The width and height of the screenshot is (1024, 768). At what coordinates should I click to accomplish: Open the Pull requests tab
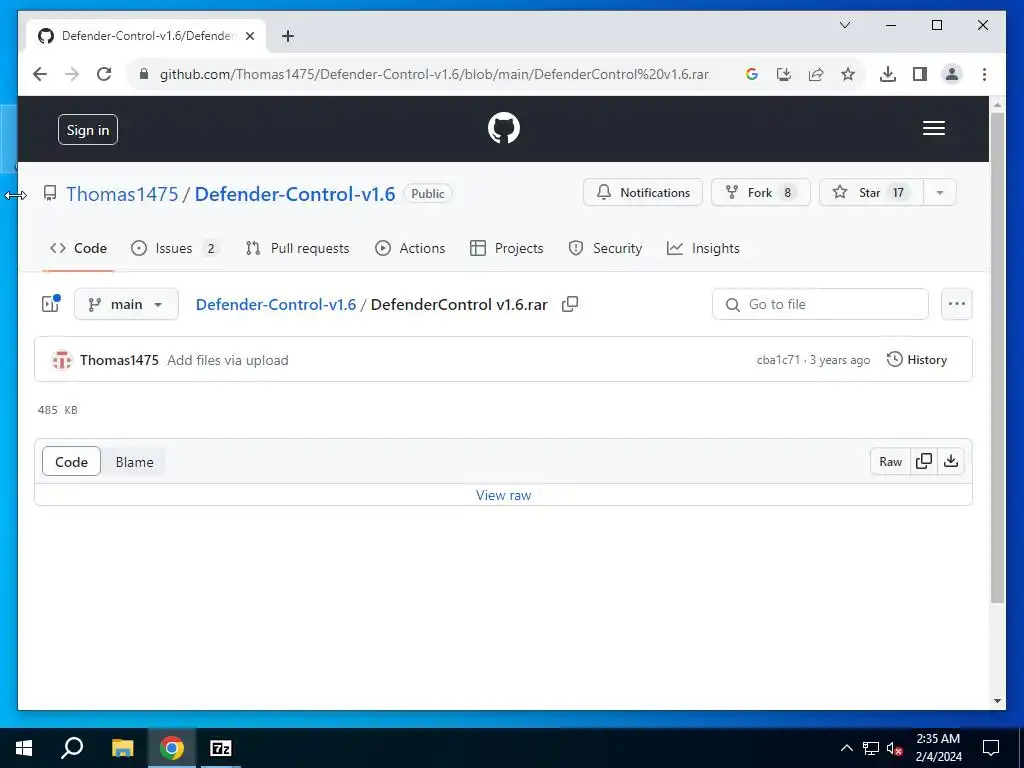[x=297, y=248]
